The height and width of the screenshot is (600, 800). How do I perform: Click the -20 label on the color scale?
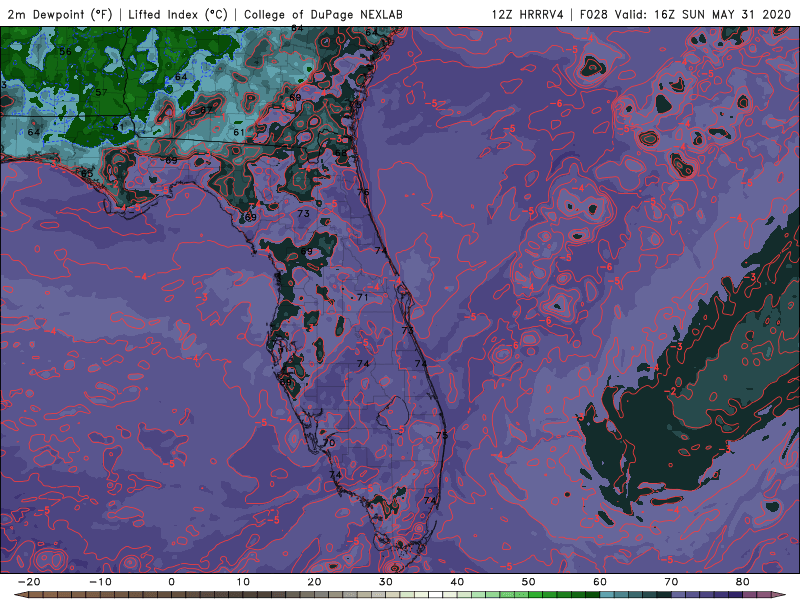click(29, 582)
